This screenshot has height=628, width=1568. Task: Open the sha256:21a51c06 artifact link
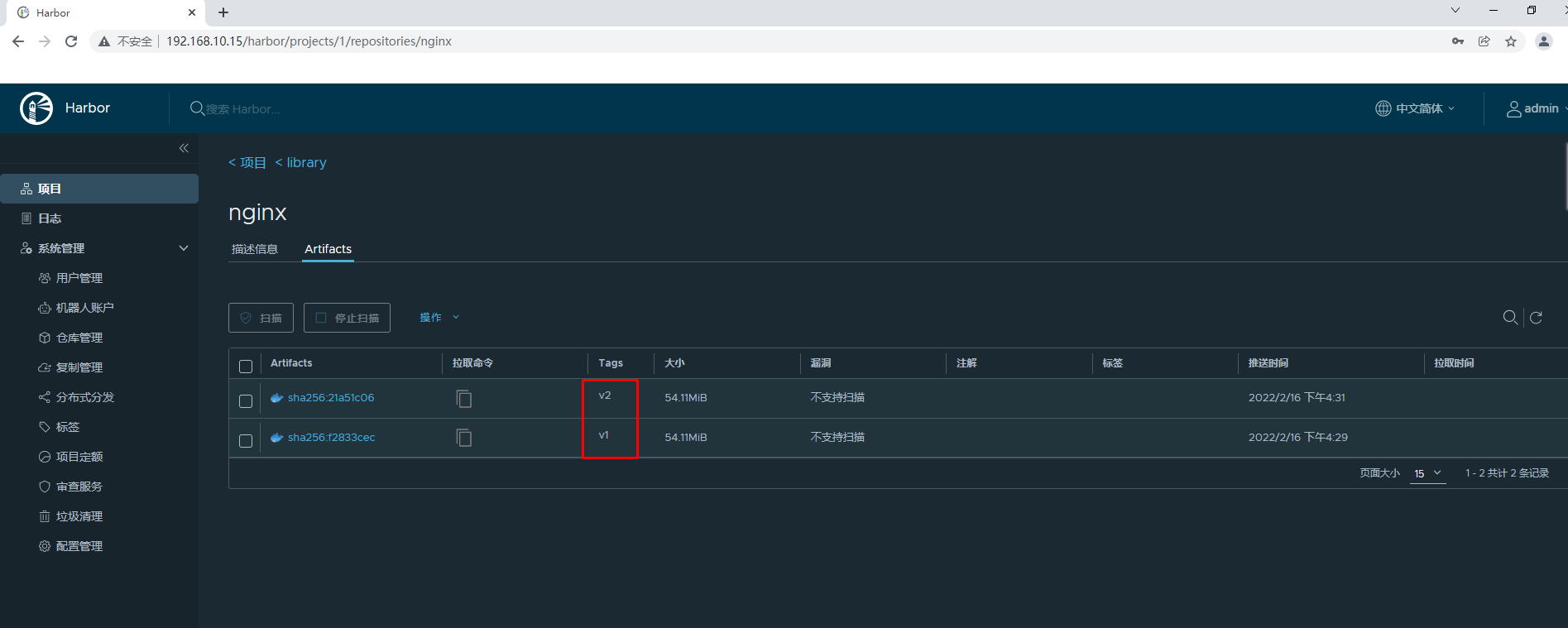click(331, 398)
